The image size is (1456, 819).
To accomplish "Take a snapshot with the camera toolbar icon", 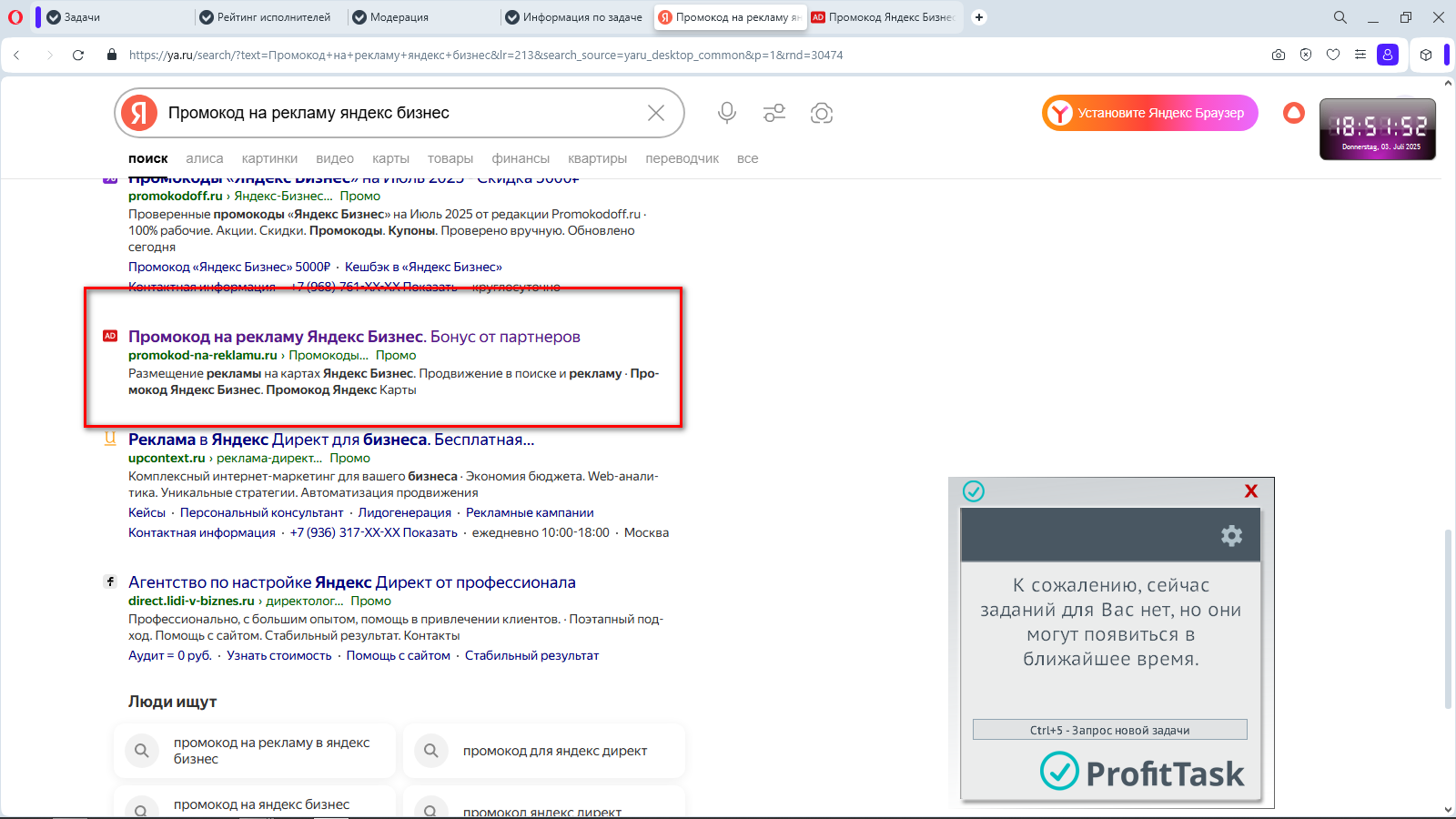I will (x=1279, y=55).
